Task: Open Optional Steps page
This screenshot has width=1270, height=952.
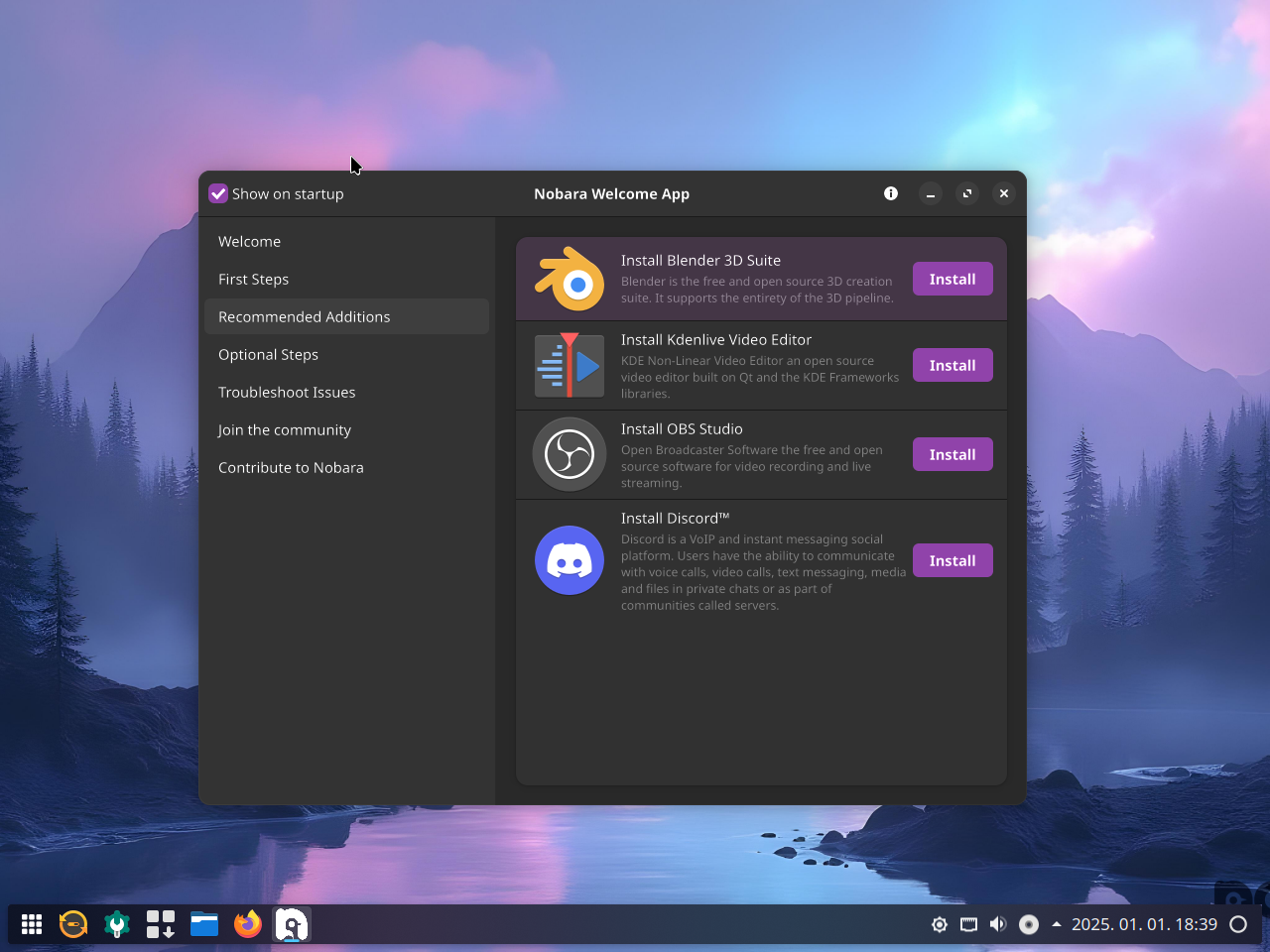Action: (346, 355)
